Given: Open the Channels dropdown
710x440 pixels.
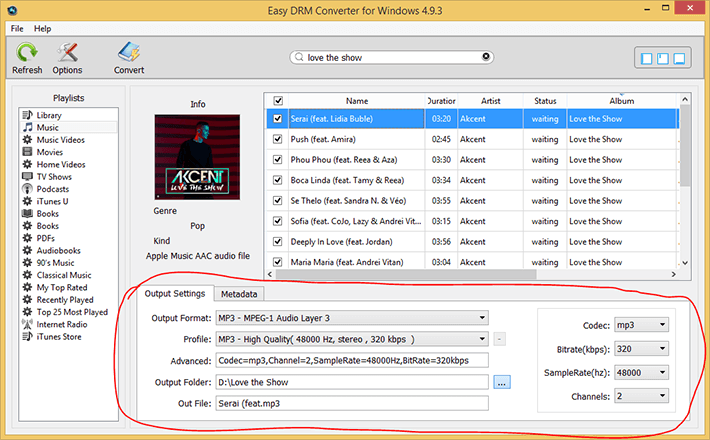Looking at the screenshot, I should pyautogui.click(x=641, y=396).
